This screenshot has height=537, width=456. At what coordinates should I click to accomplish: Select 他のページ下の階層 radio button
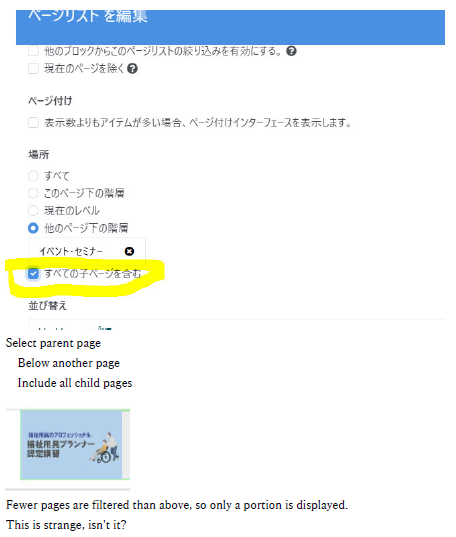coord(33,228)
